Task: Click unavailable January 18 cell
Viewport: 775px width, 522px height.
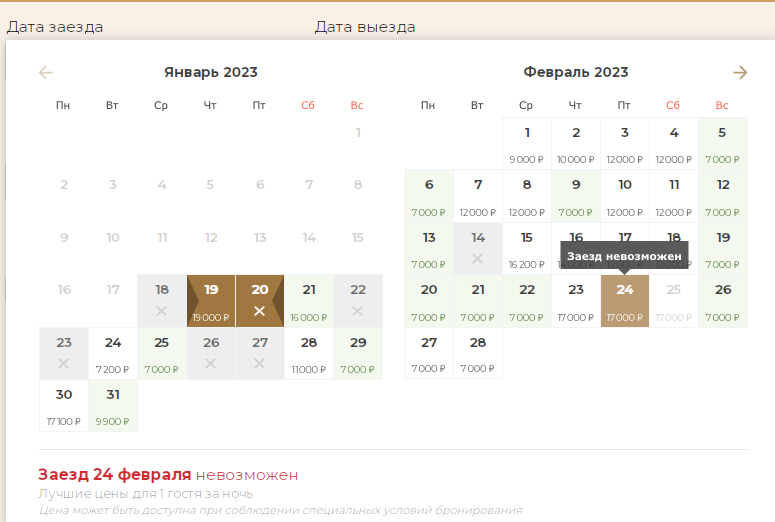Action: 162,300
